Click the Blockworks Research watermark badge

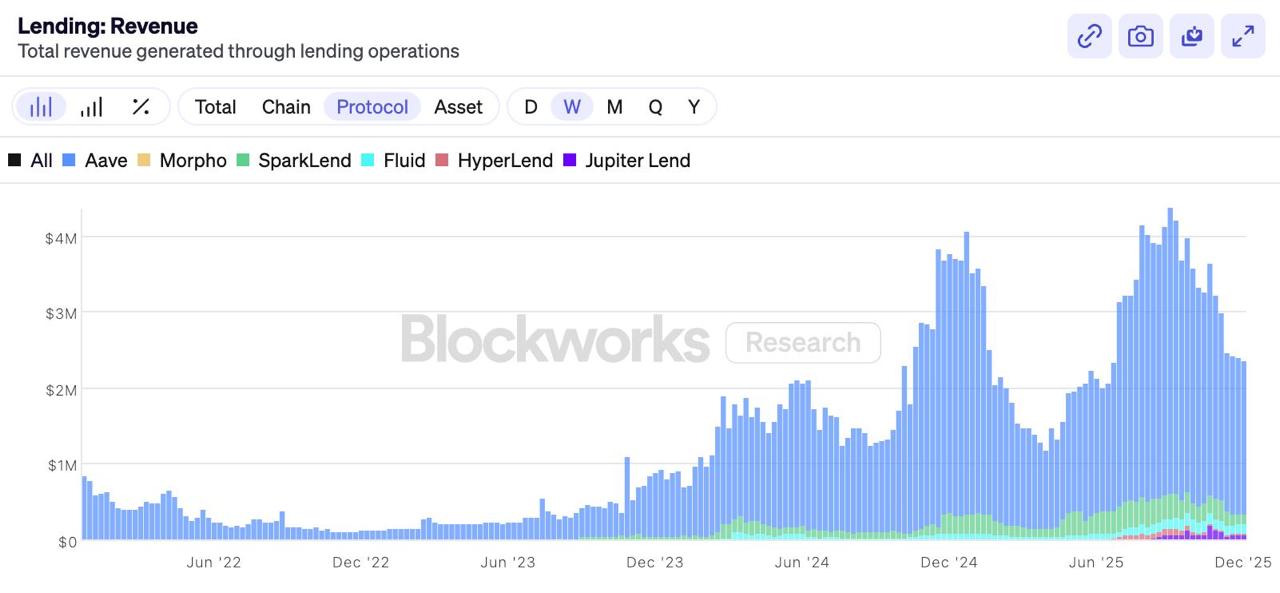[x=802, y=343]
